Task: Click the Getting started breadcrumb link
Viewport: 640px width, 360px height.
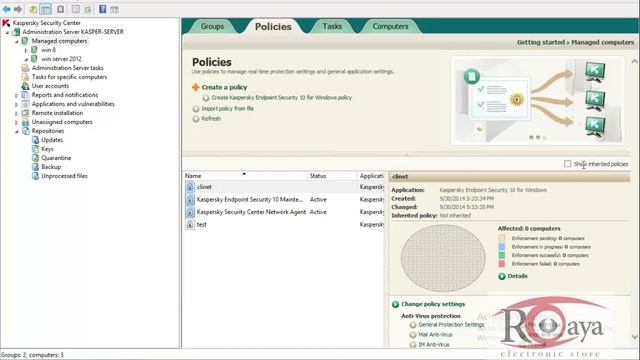Action: [540, 42]
